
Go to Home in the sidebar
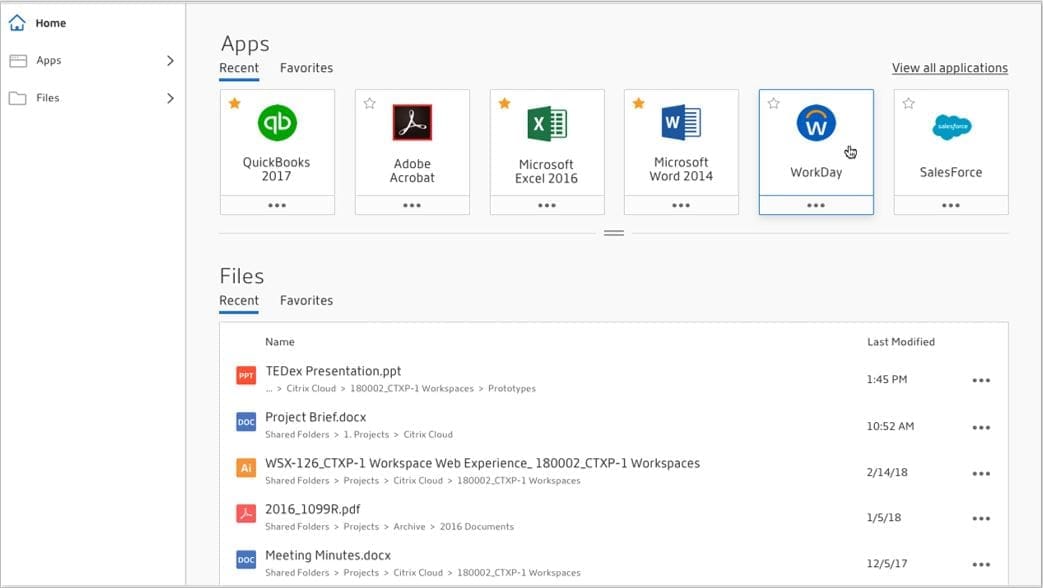(x=51, y=23)
